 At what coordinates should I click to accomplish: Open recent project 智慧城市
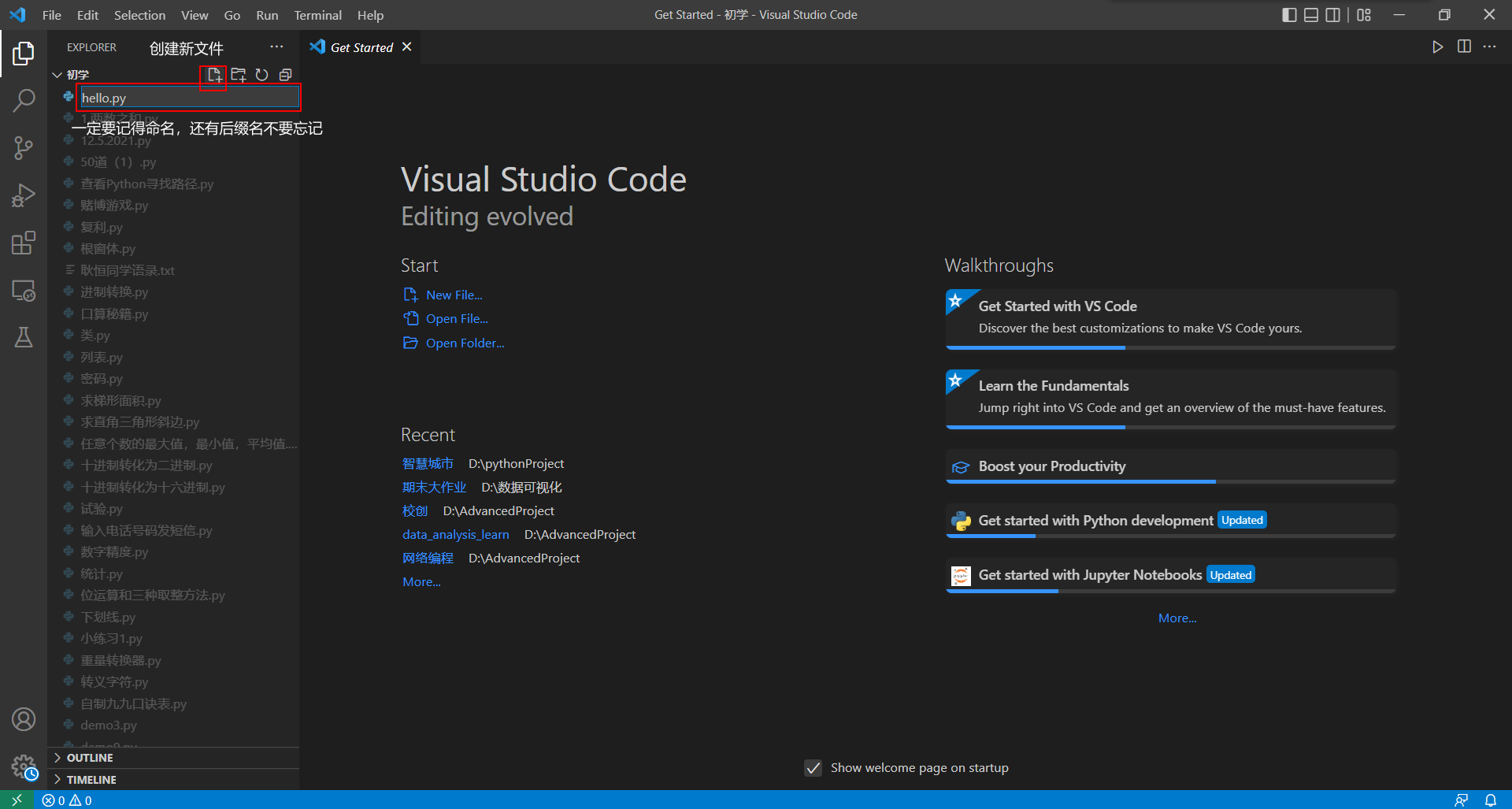point(428,464)
